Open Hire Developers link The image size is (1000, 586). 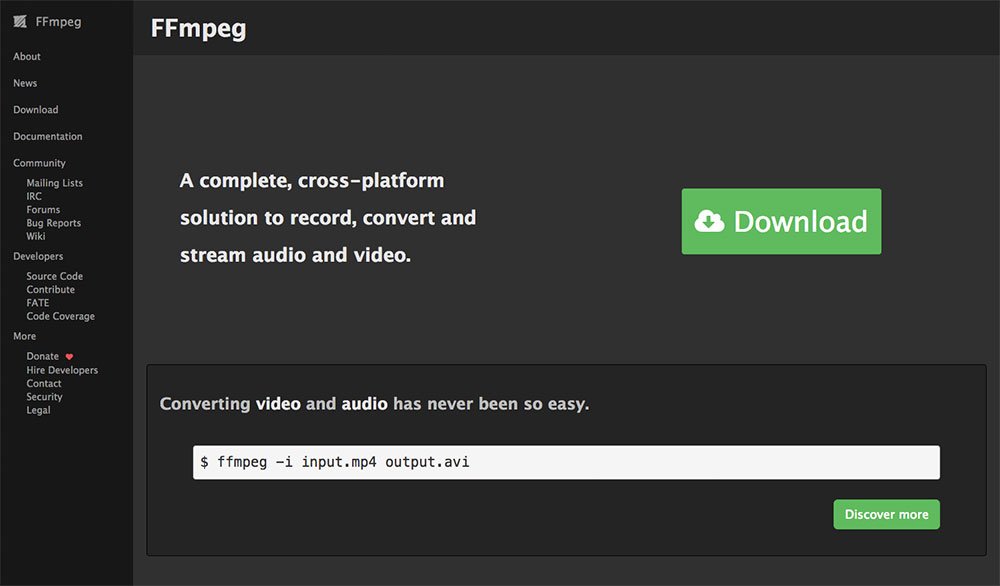point(62,370)
